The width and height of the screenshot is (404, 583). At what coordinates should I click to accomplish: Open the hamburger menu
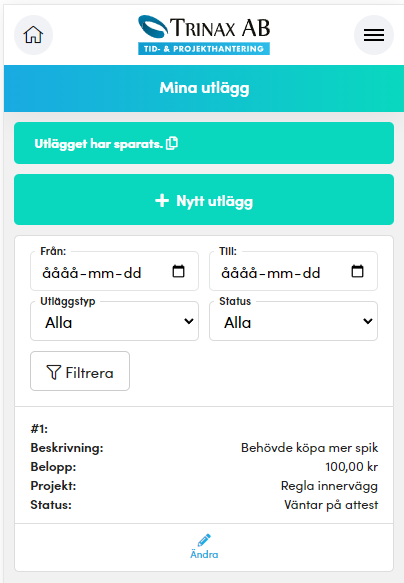coord(374,35)
